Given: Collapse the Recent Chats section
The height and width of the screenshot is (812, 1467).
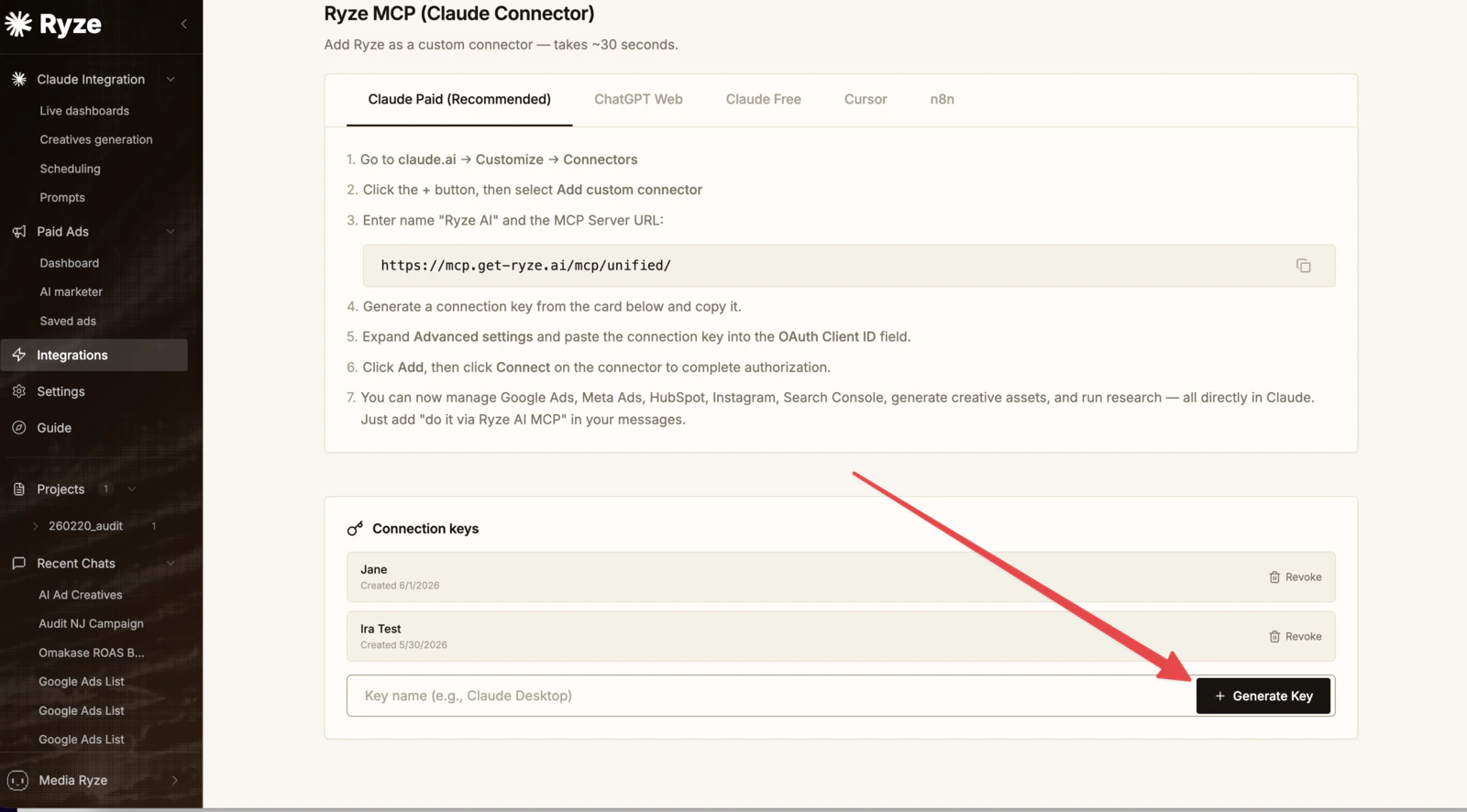Looking at the screenshot, I should (x=171, y=564).
